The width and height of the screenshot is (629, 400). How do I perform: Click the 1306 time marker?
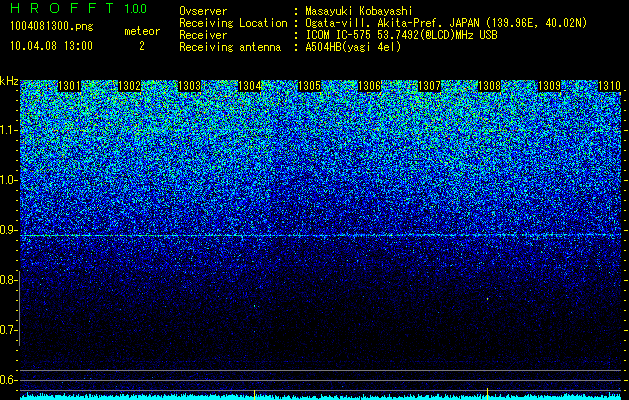tap(369, 86)
